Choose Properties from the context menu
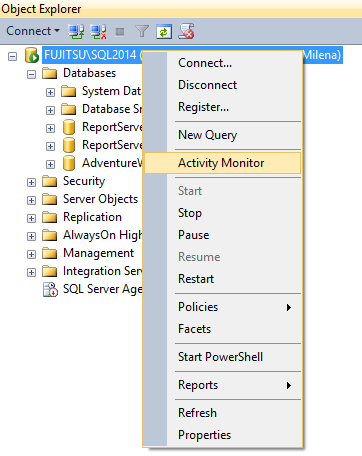362x456 pixels. pos(223,435)
